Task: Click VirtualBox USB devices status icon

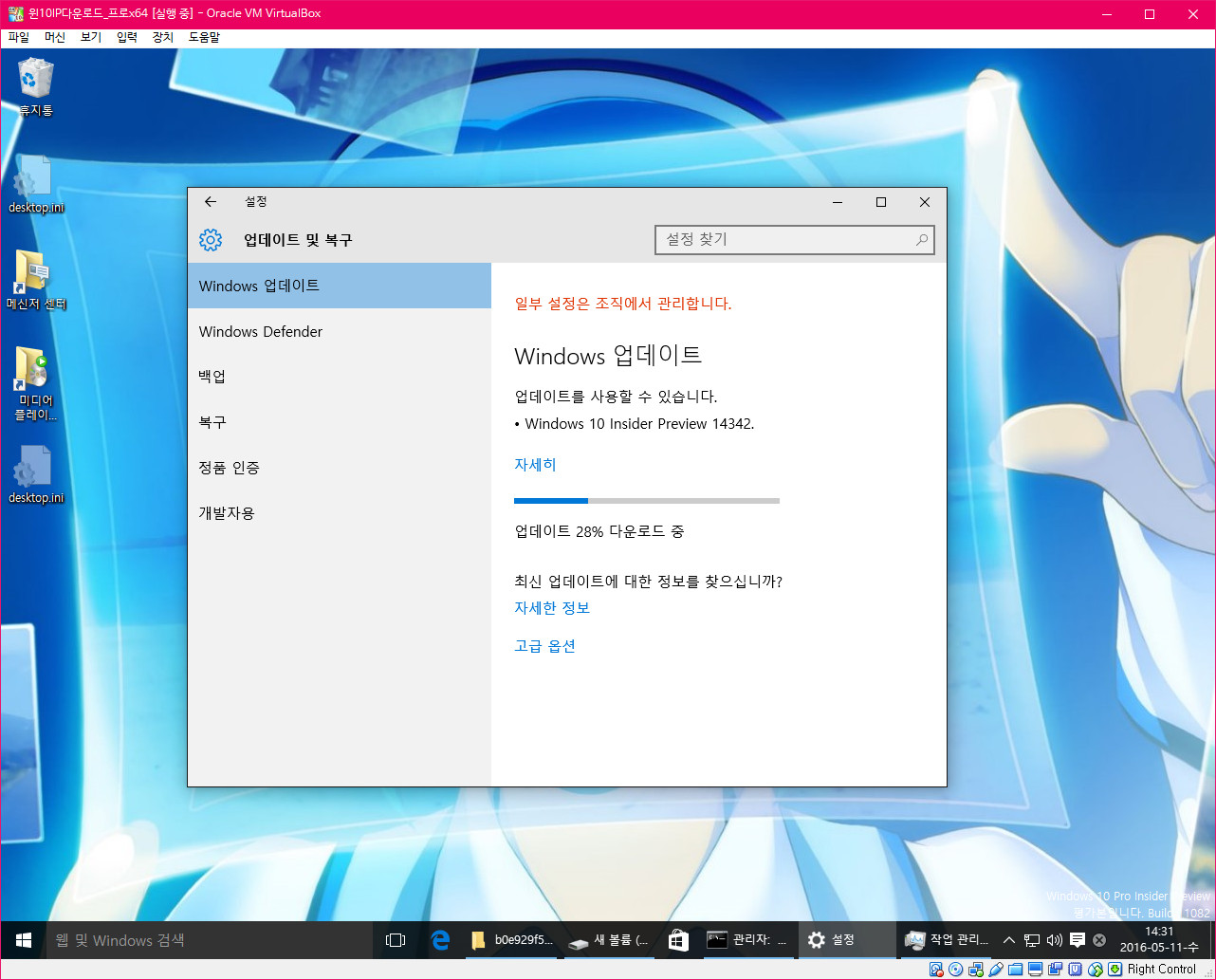Action: point(996,969)
